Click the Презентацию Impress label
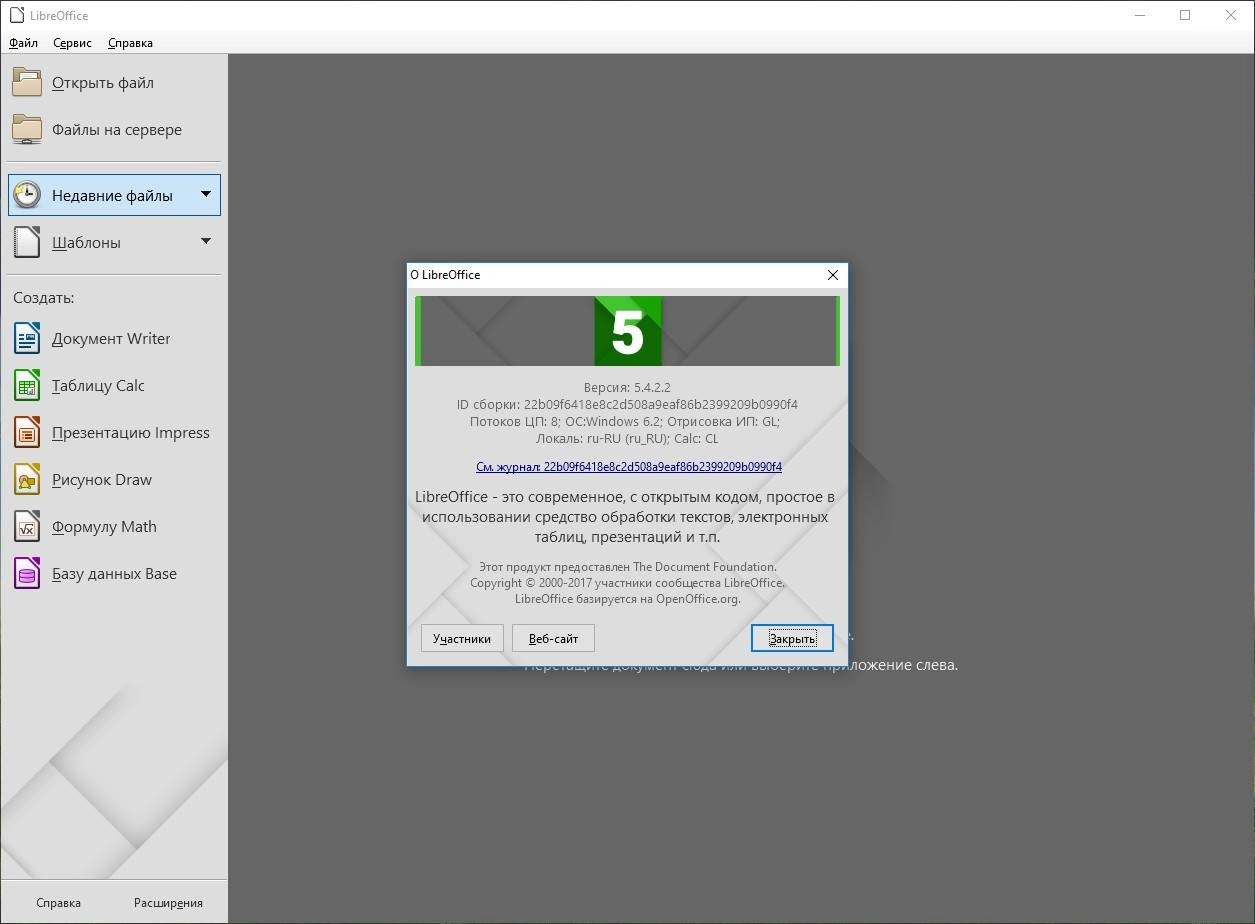Screen dimensions: 1255x924 click(131, 433)
